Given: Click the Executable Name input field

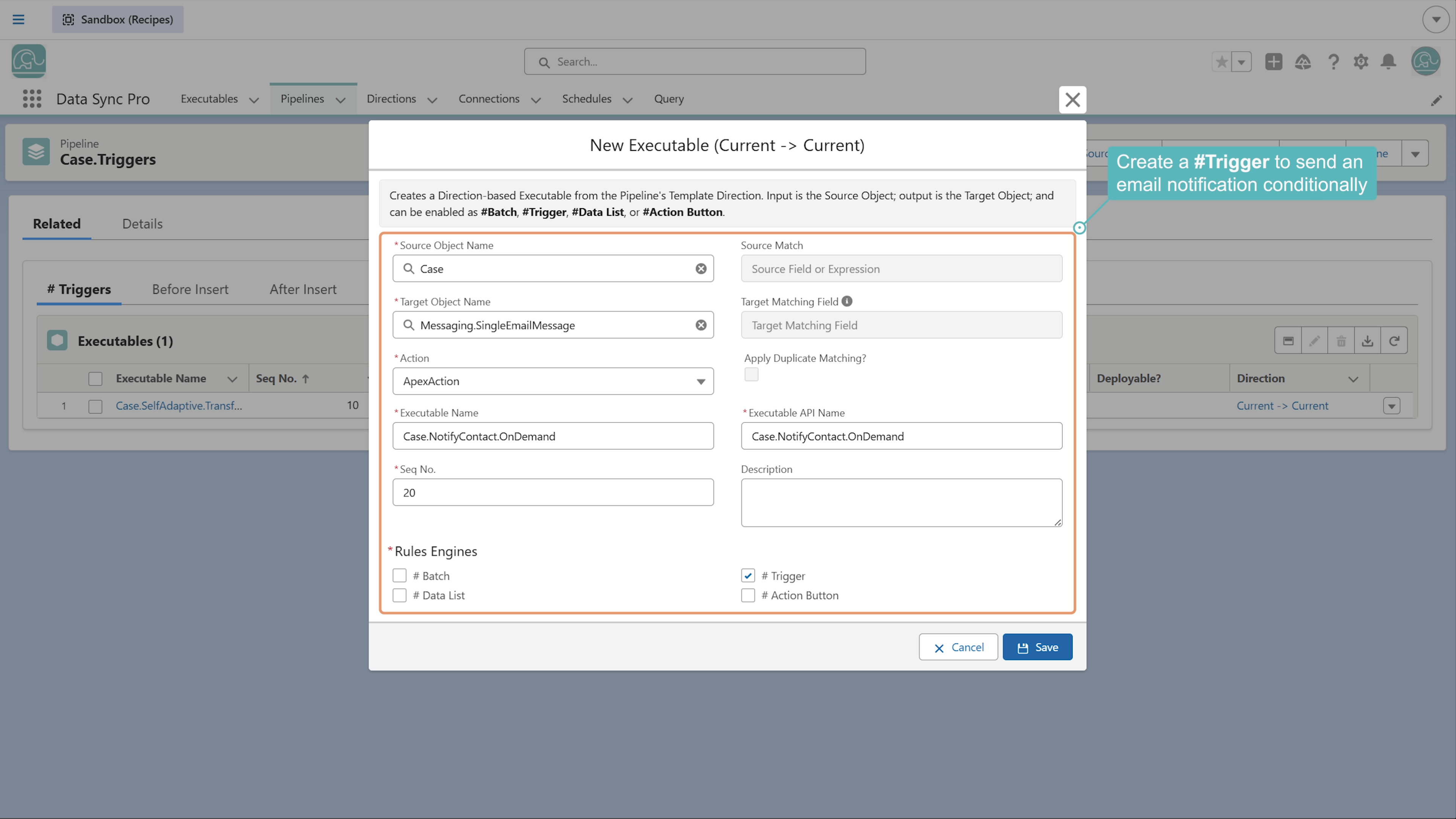Looking at the screenshot, I should coord(553,436).
